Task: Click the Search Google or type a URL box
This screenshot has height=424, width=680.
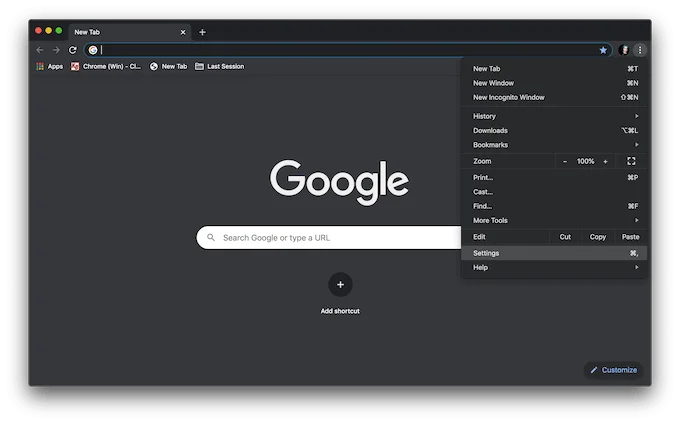Action: [329, 238]
